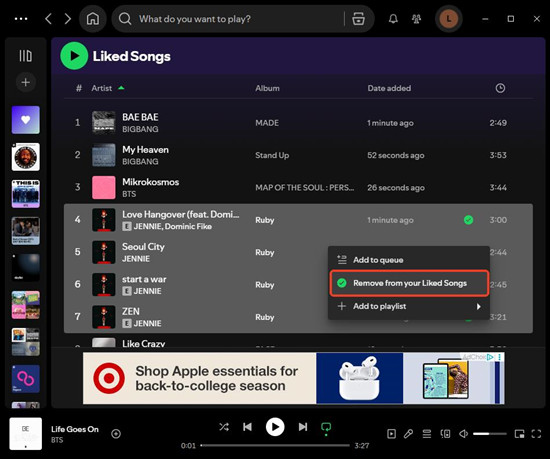Choose Remove from your Liked Songs
This screenshot has width=550, height=459.
point(409,283)
